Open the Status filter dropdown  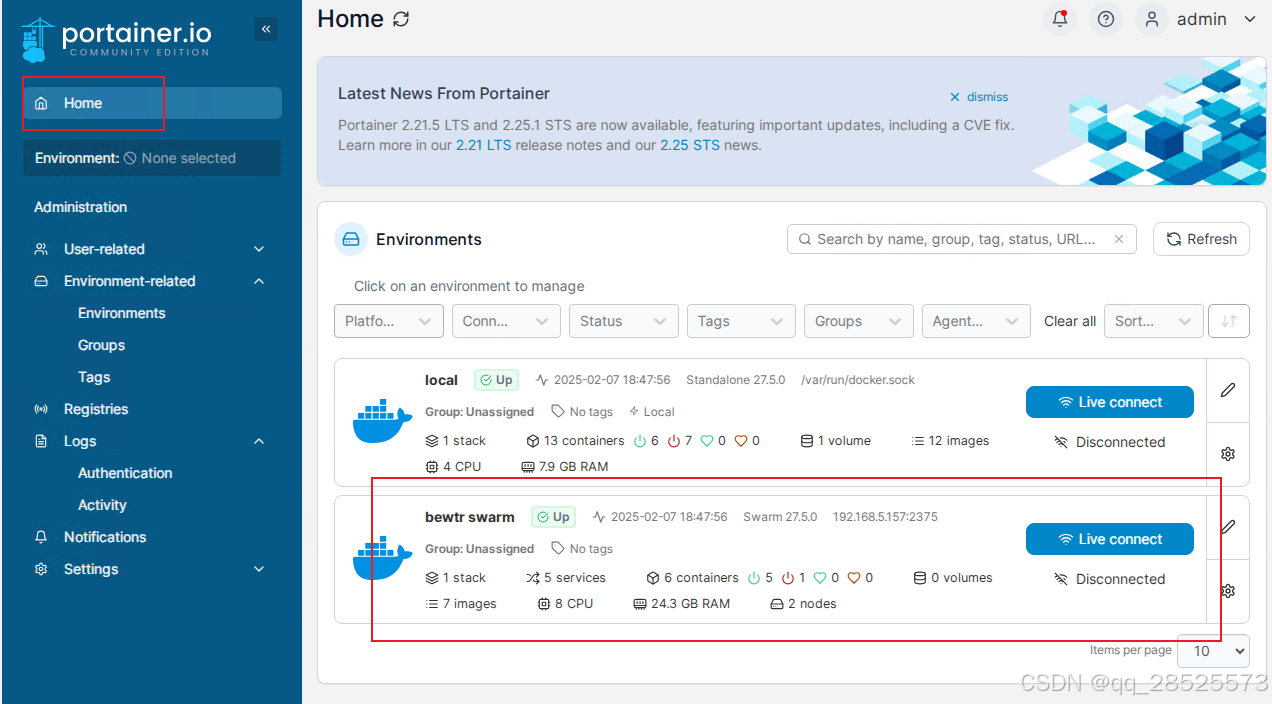point(624,321)
